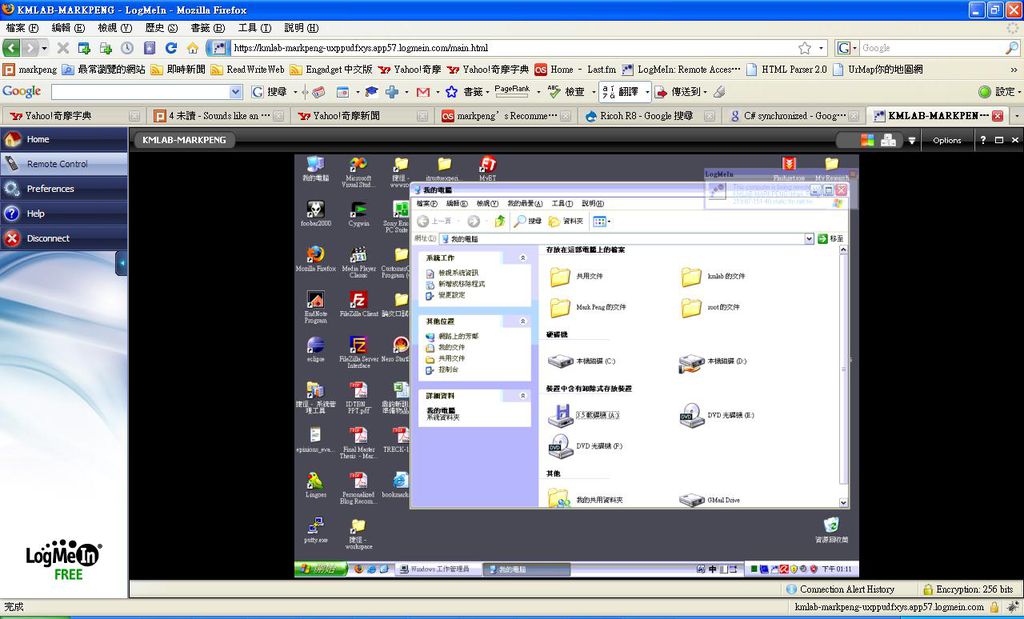This screenshot has width=1024, height=619.
Task: Open the back/forward history dropdown arrow
Action: (44, 48)
